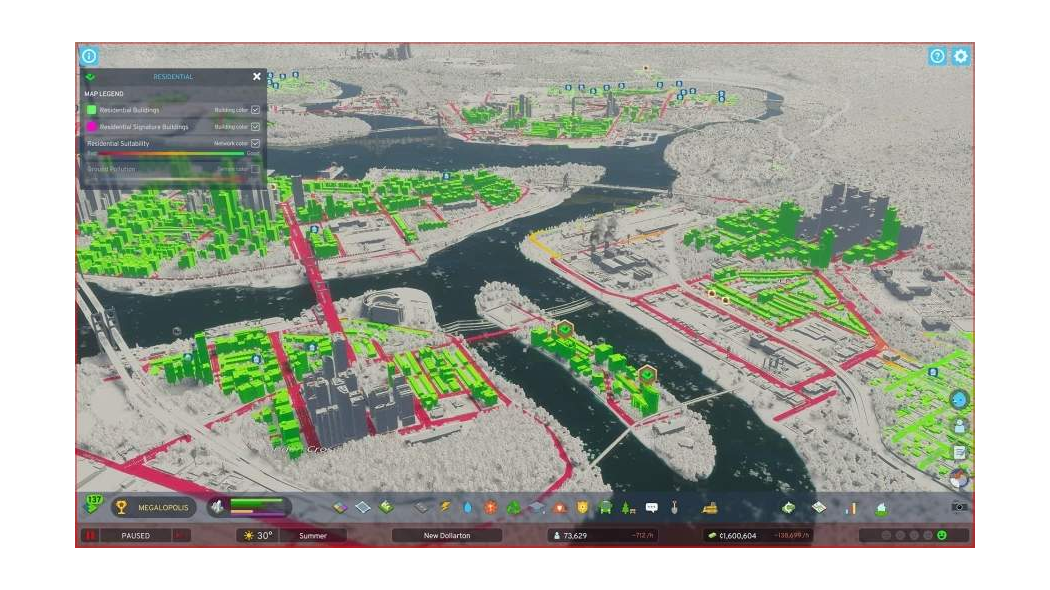Viewport: 1050px width, 590px height.
Task: Open the Landscaping shovel menu
Action: point(674,508)
